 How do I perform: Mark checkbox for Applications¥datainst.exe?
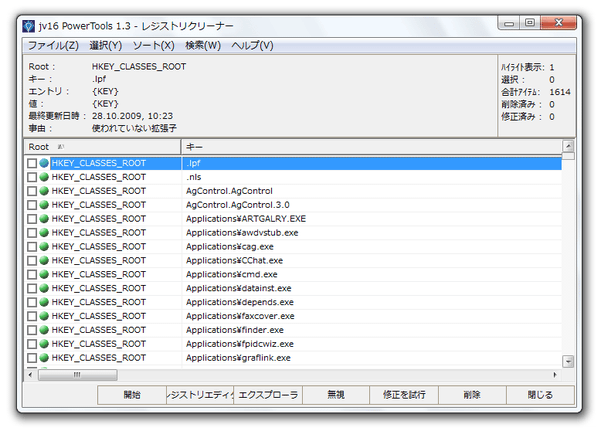32,288
